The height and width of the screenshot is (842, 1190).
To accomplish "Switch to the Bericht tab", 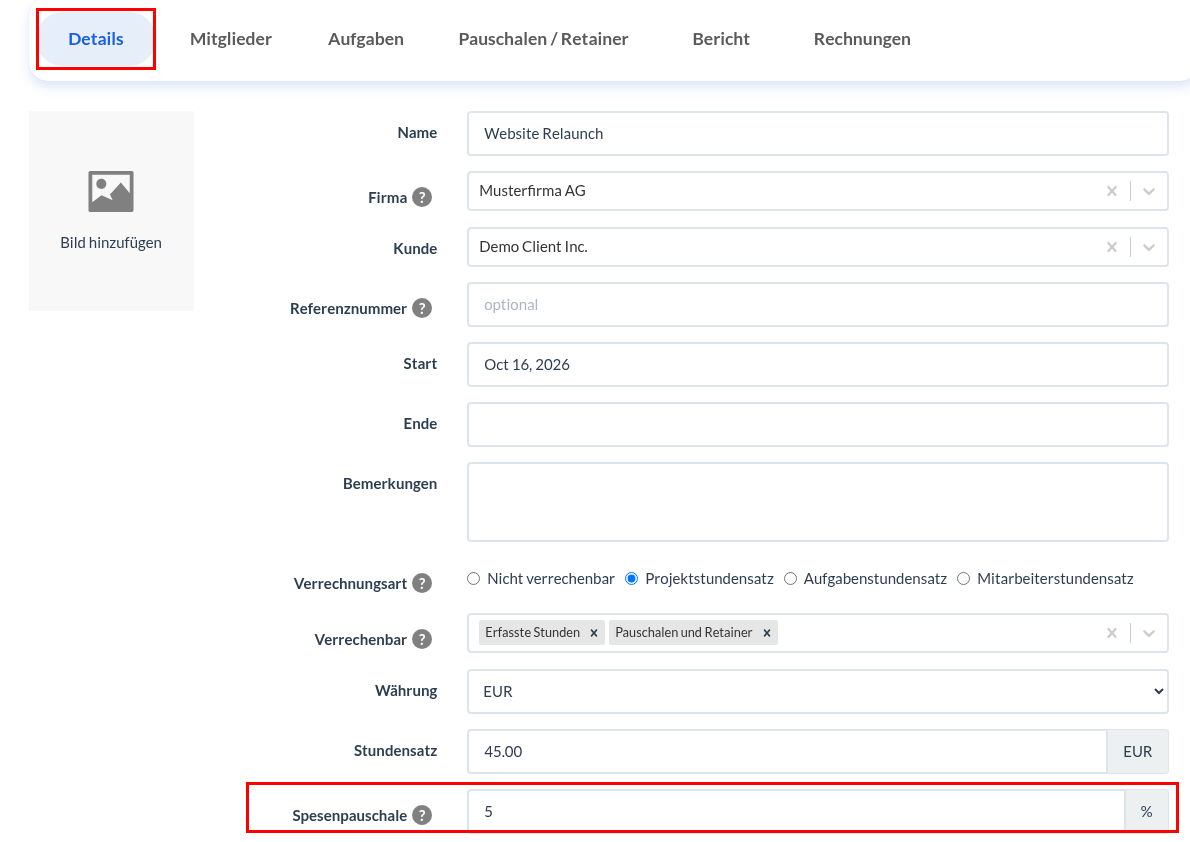I will tap(721, 39).
